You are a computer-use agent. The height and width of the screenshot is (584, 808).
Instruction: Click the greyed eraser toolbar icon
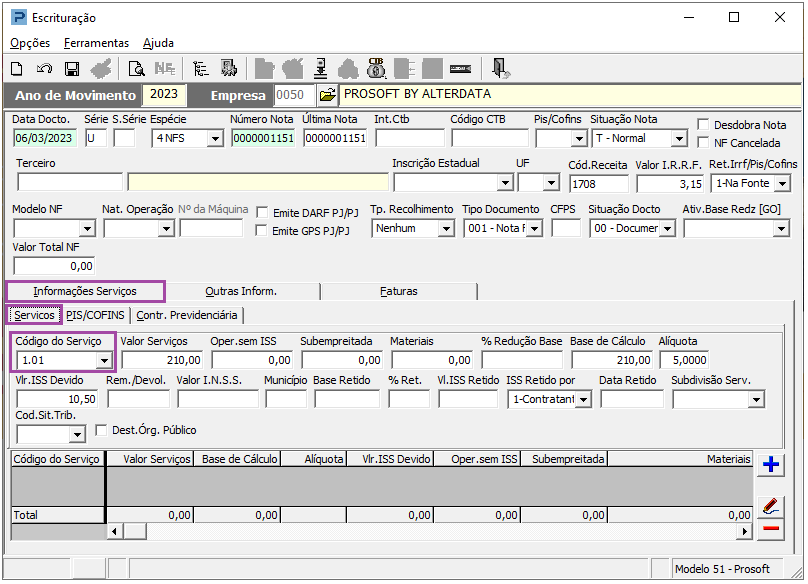click(x=100, y=69)
